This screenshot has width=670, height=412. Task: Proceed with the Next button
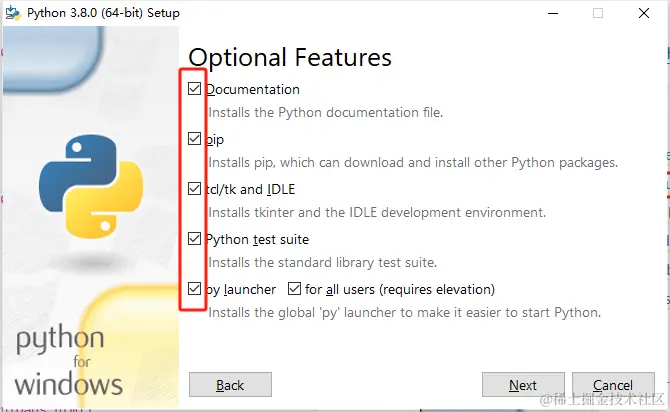click(x=523, y=385)
